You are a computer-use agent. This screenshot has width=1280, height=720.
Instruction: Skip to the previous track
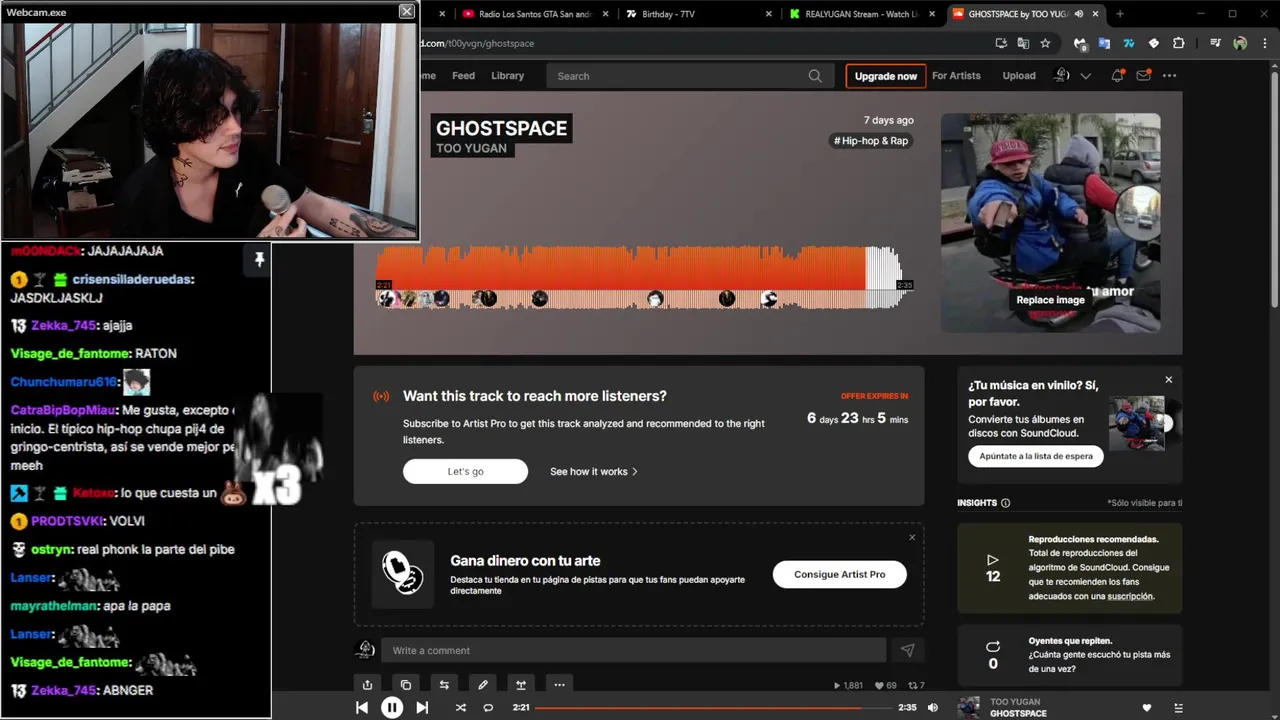(x=362, y=707)
